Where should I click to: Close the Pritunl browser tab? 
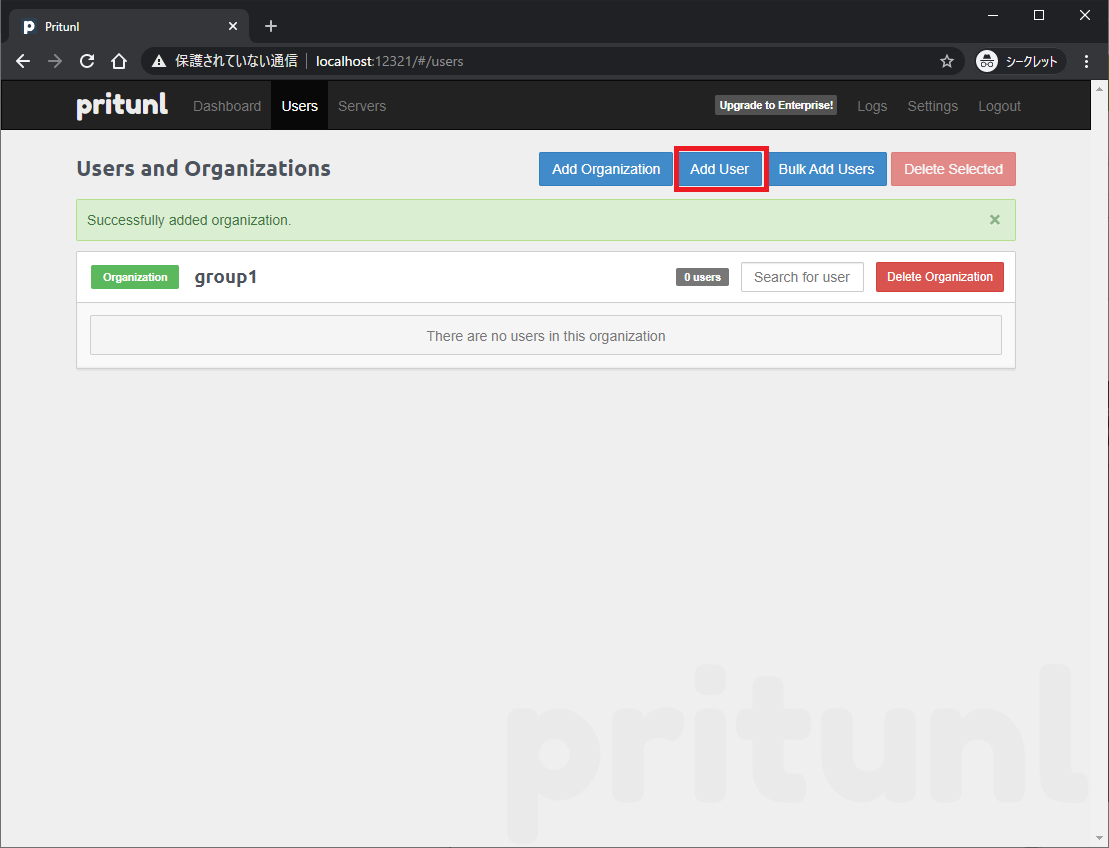click(x=233, y=26)
